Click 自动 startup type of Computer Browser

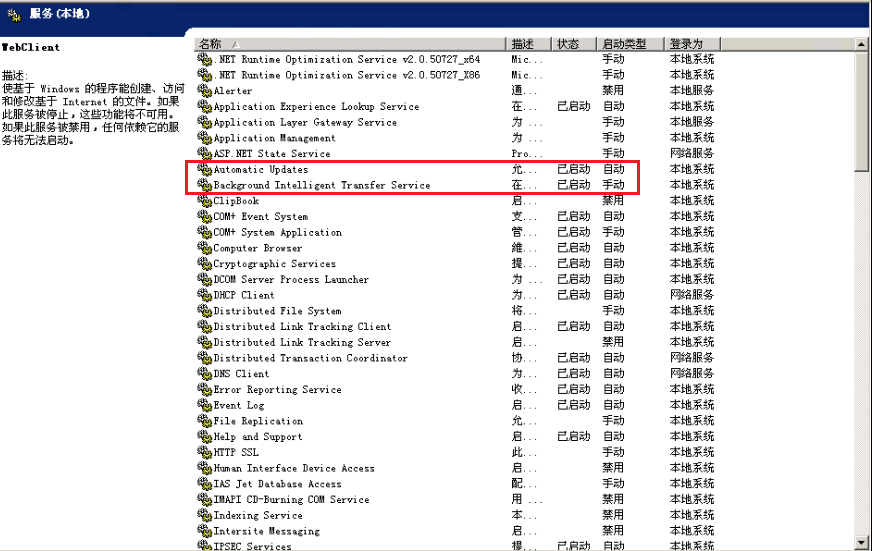613,247
